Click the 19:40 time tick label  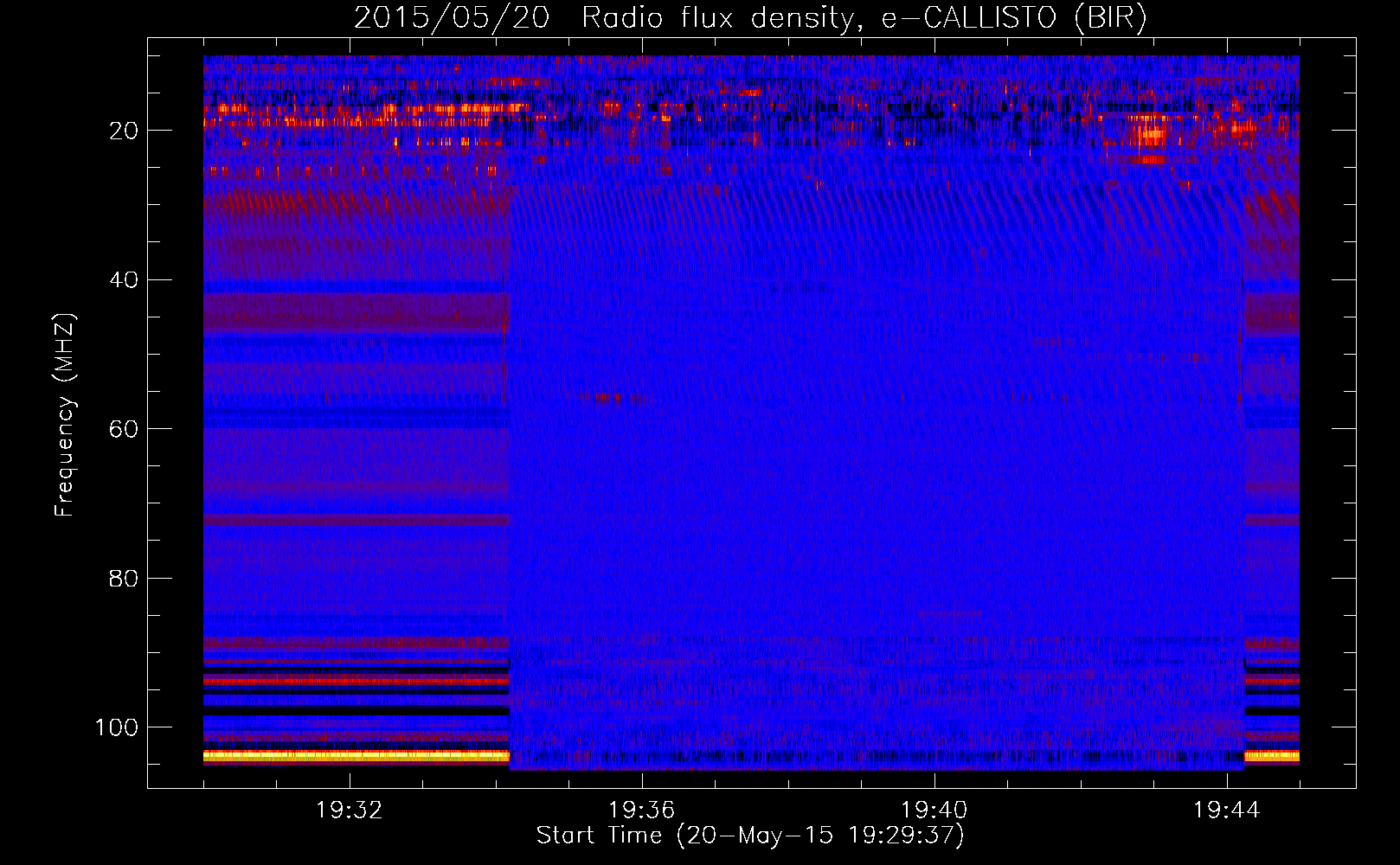(934, 810)
